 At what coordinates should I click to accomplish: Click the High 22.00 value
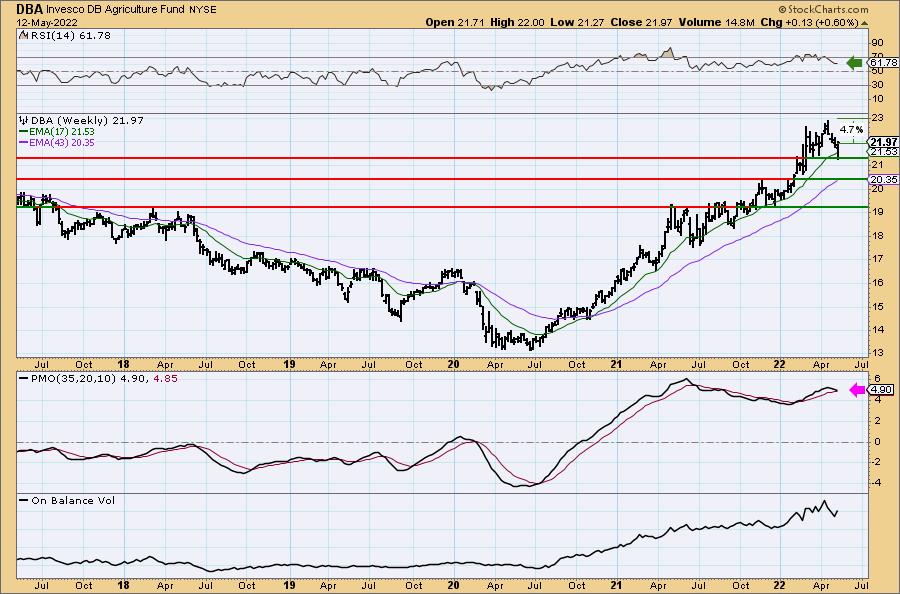(517, 22)
